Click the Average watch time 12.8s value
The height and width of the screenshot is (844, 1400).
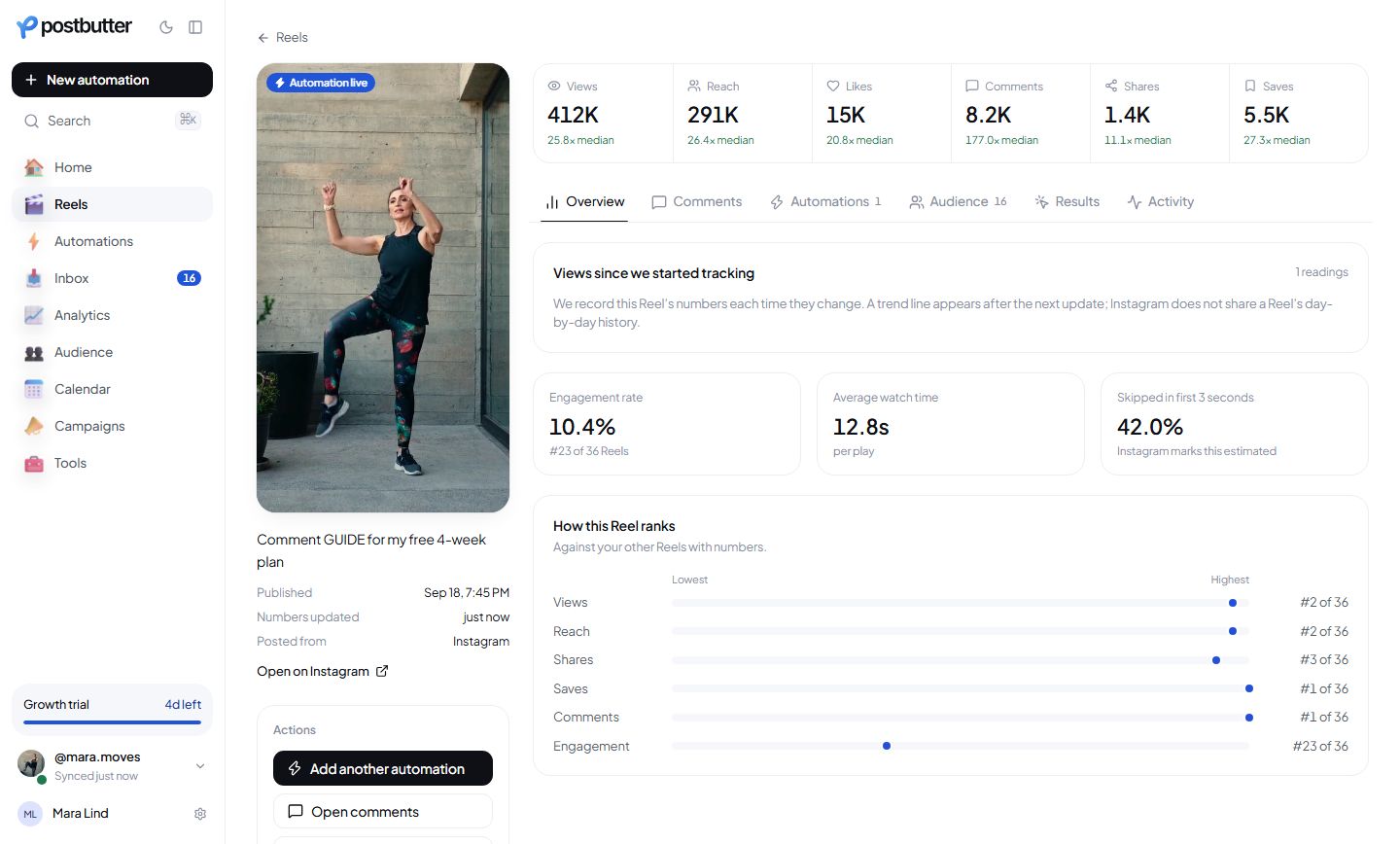(x=861, y=427)
